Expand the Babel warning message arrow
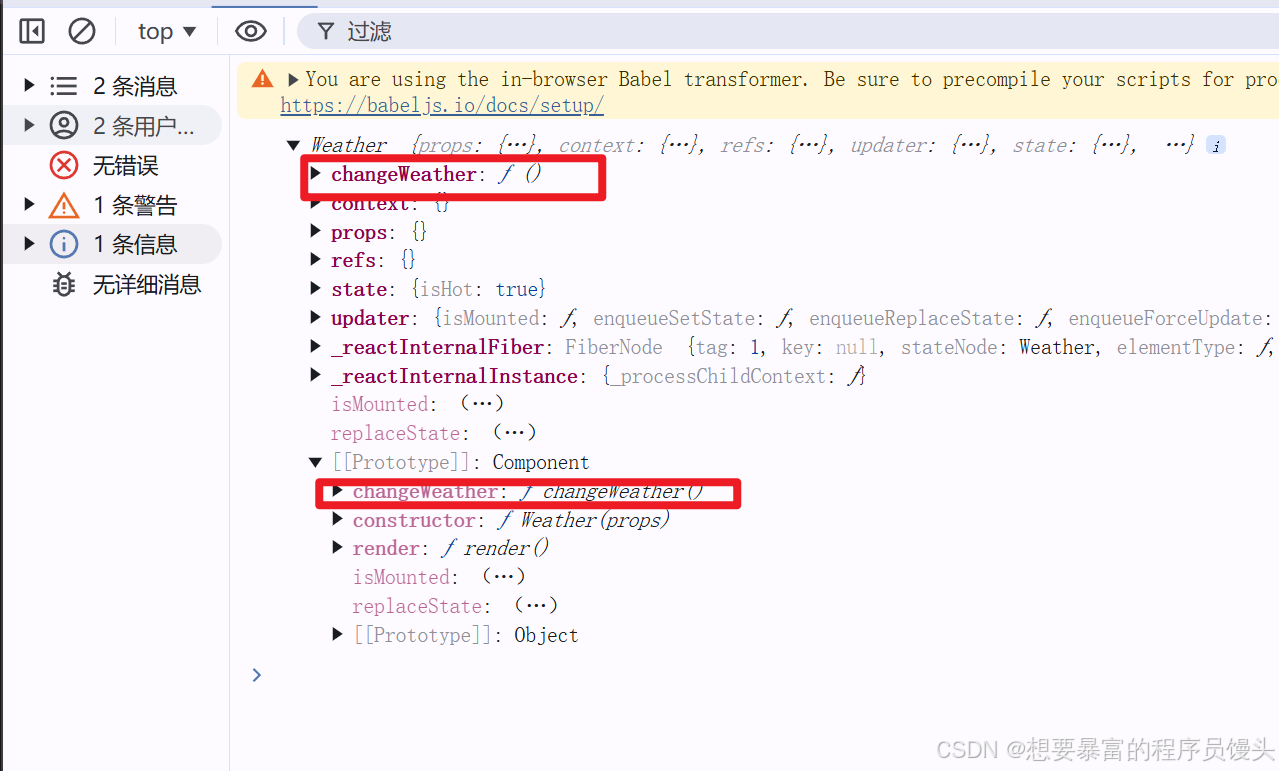1279x771 pixels. [x=293, y=79]
